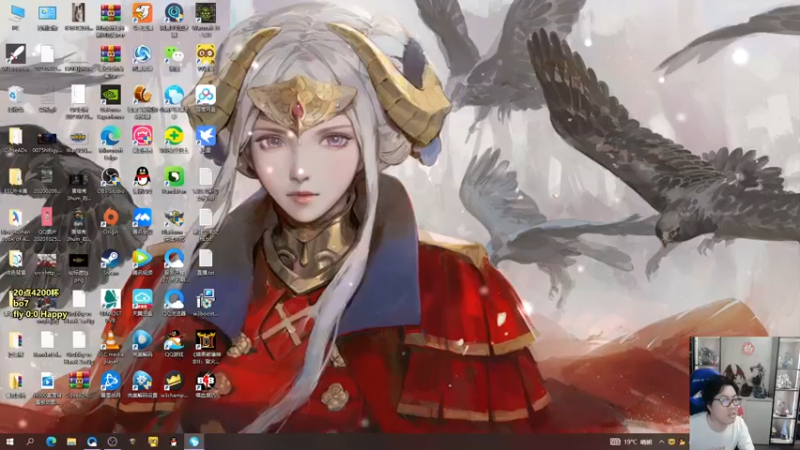
Task: Open the decoder settings gear shortcut
Action: pos(142,381)
